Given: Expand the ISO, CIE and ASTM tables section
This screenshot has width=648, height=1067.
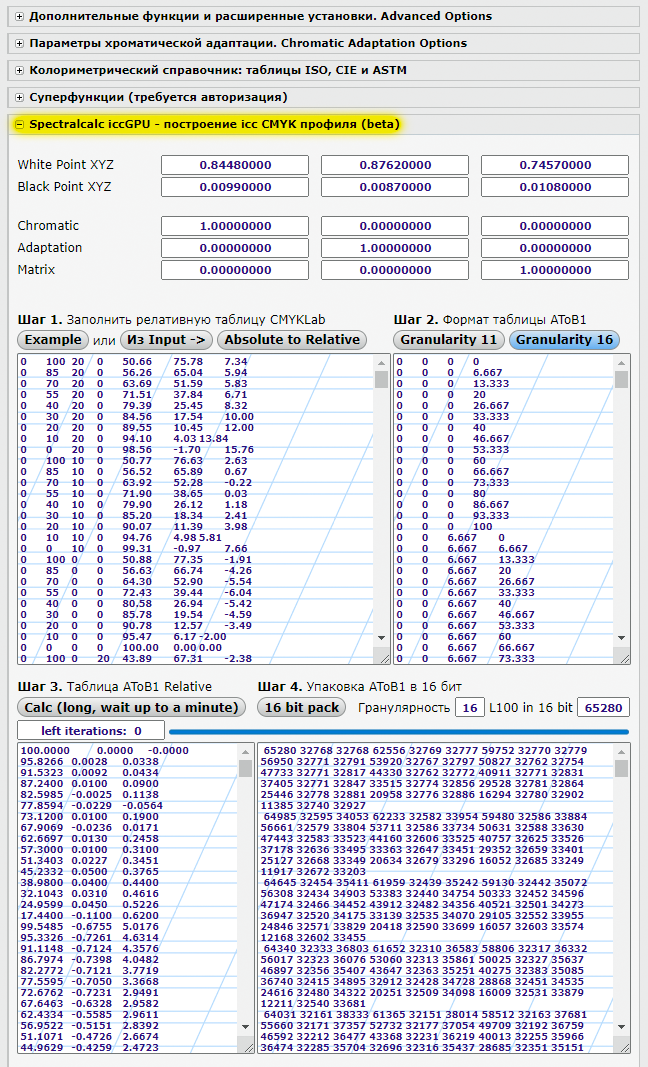Looking at the screenshot, I should coord(218,70).
